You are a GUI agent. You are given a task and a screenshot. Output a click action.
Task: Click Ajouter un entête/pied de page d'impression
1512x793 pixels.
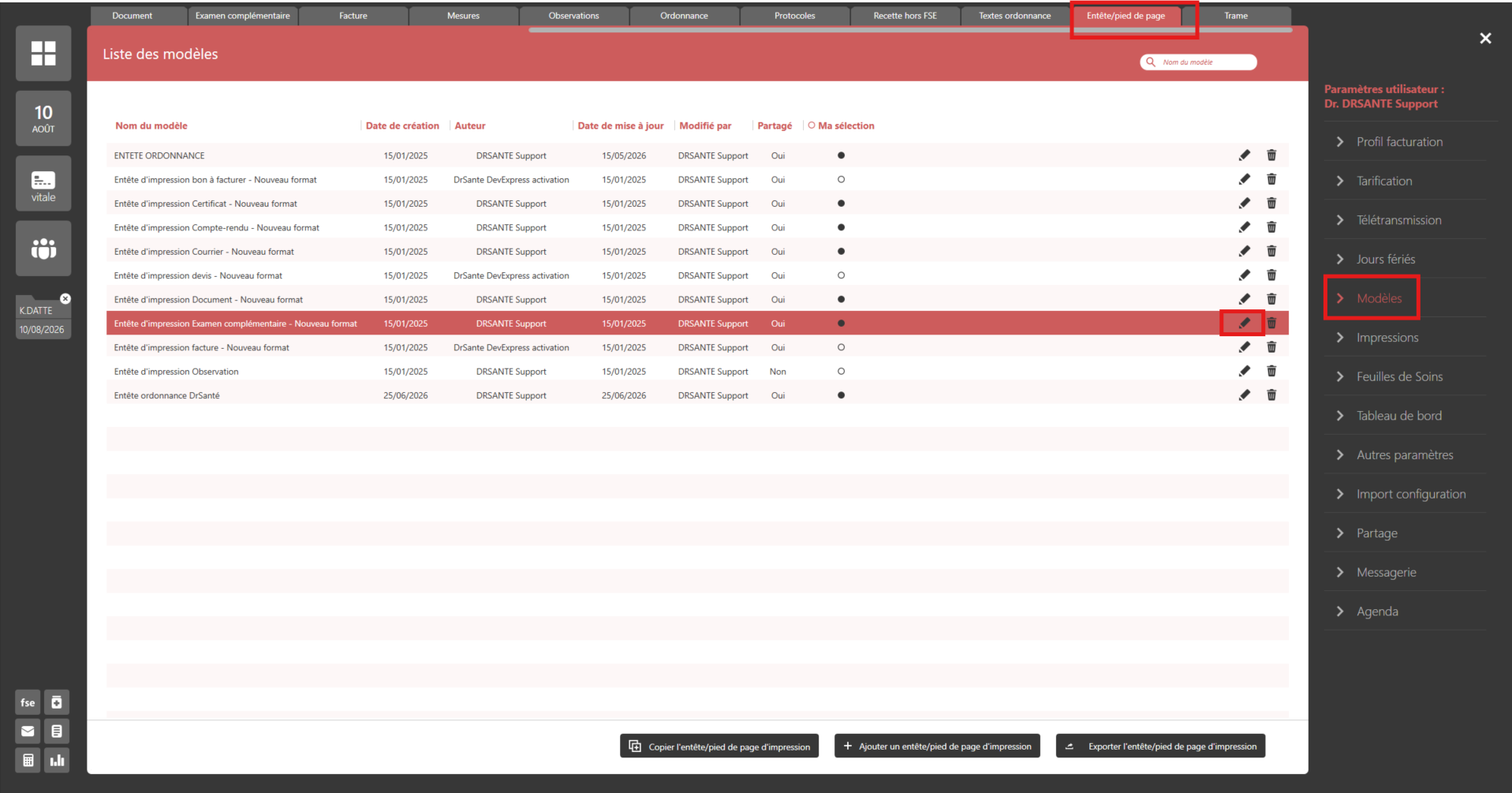tap(937, 746)
